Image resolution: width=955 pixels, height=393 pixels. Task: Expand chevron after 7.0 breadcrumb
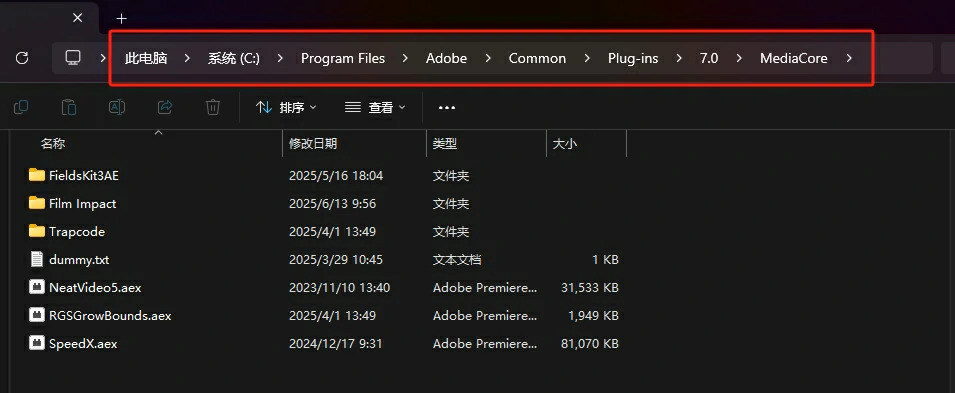[x=739, y=58]
